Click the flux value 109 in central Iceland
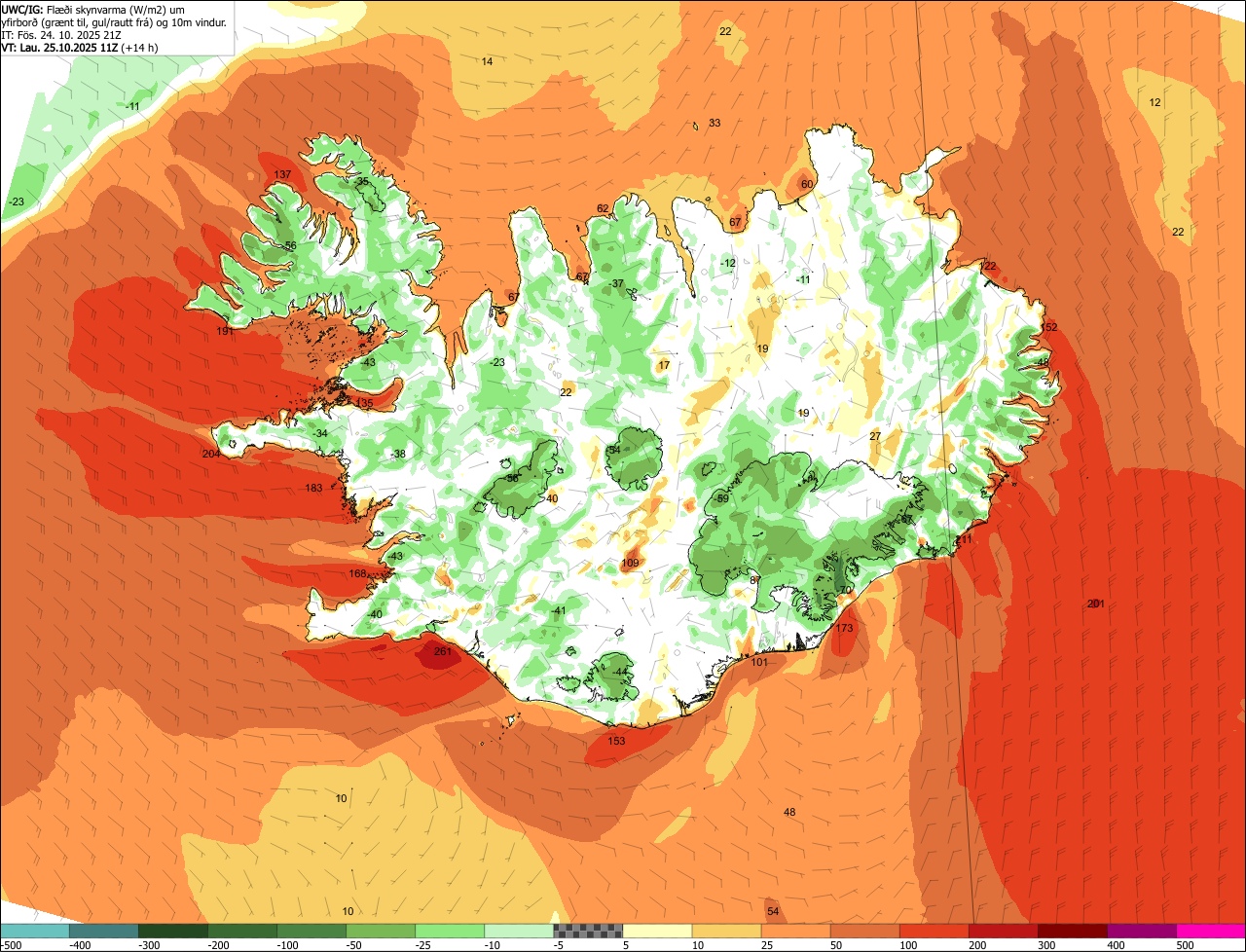Screen dimensions: 1246x952 pyautogui.click(x=630, y=563)
